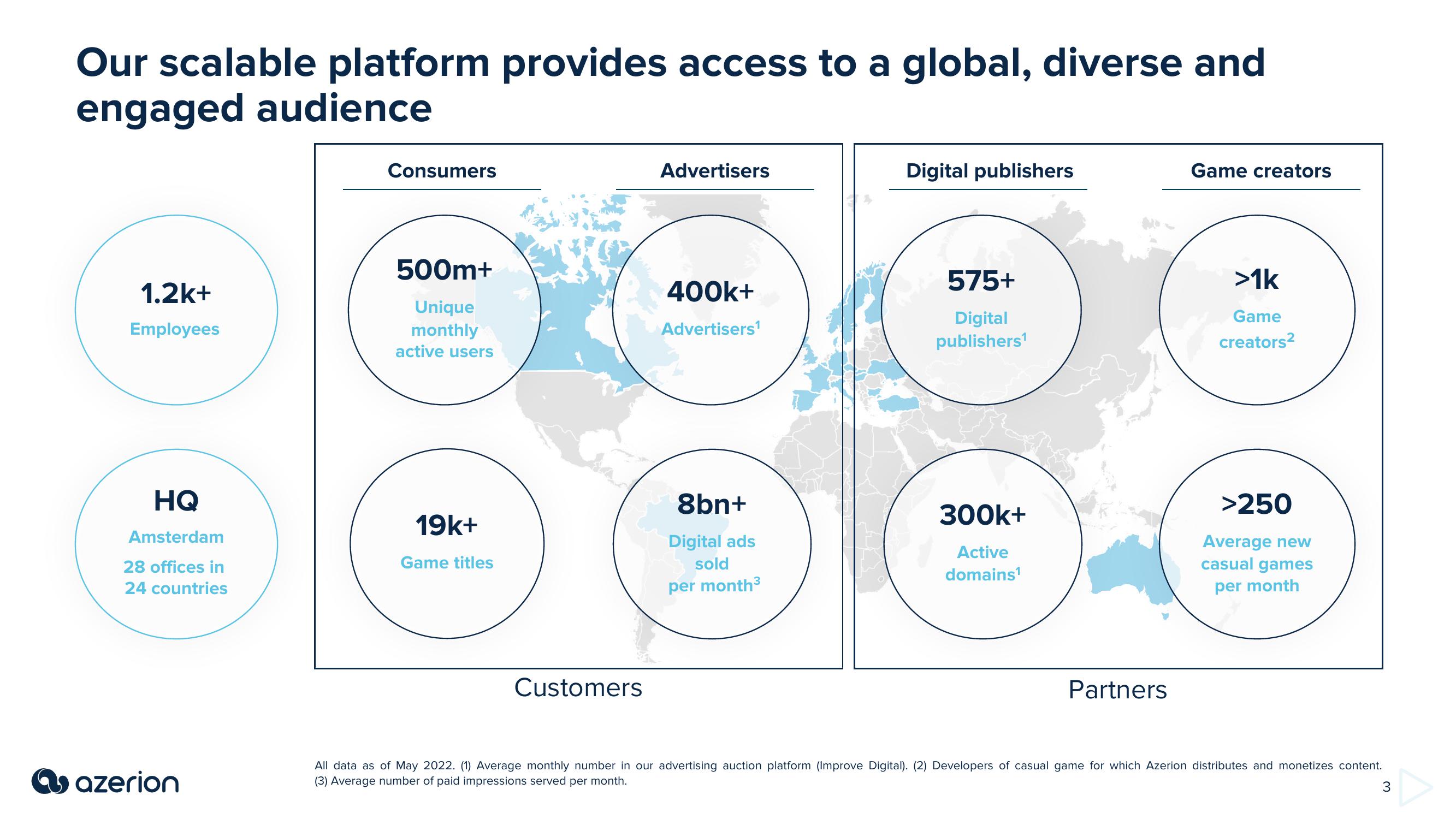
Task: Click the azerion logo icon
Action: (x=50, y=782)
